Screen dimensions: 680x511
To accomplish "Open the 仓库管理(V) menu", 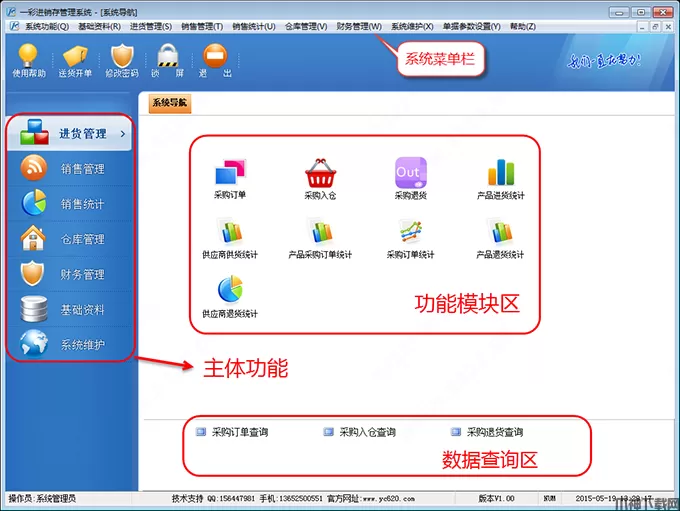I will [x=306, y=26].
